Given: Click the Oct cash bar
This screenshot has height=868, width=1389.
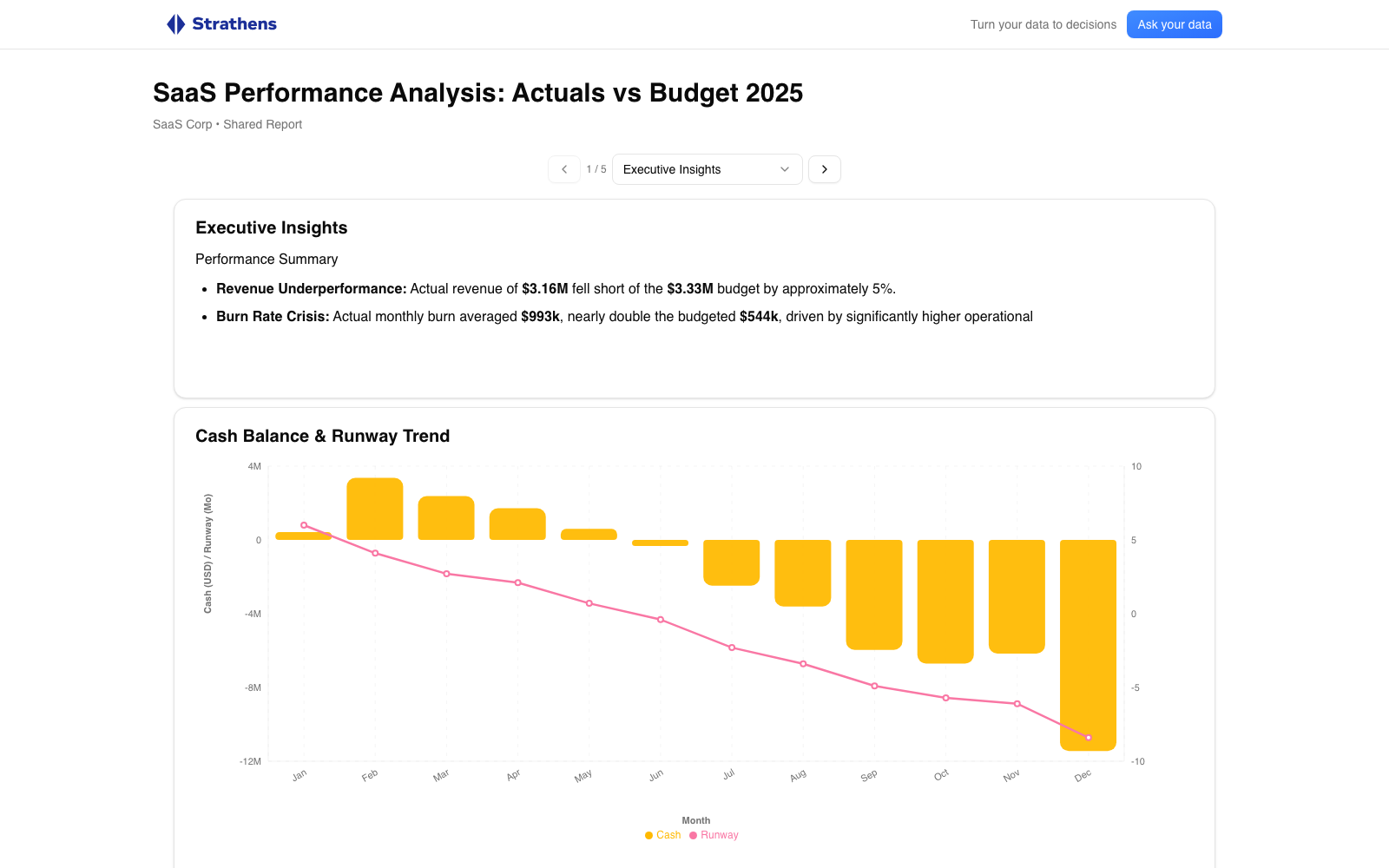Looking at the screenshot, I should tap(945, 602).
